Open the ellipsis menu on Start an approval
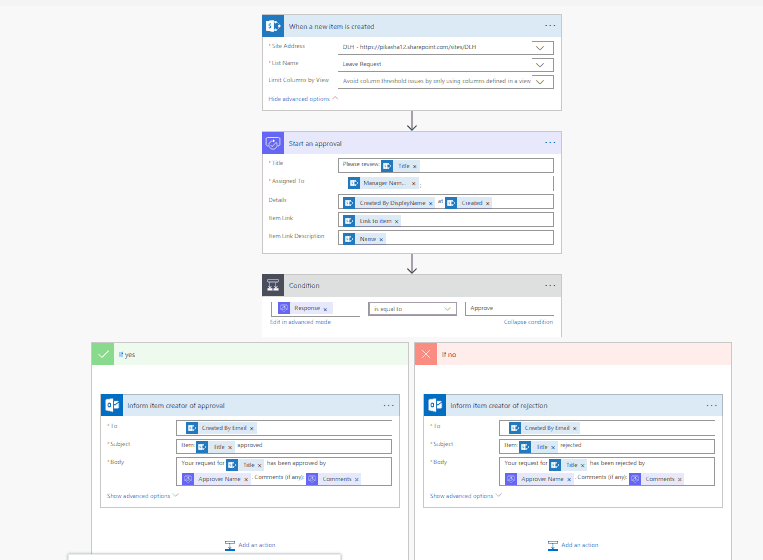The width and height of the screenshot is (763, 560). 550,143
